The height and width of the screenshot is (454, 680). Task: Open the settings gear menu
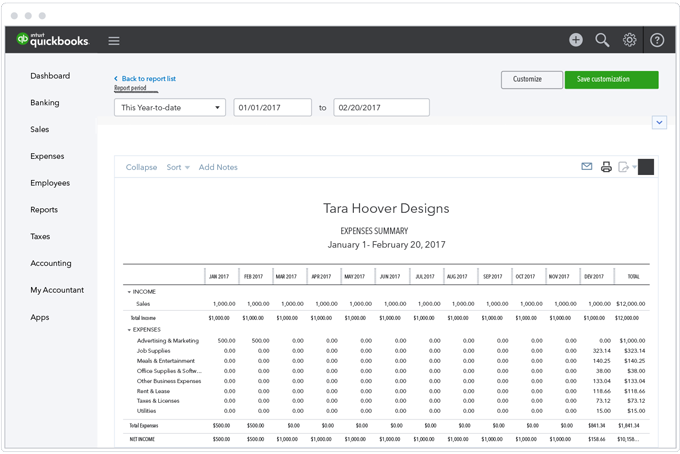click(630, 40)
